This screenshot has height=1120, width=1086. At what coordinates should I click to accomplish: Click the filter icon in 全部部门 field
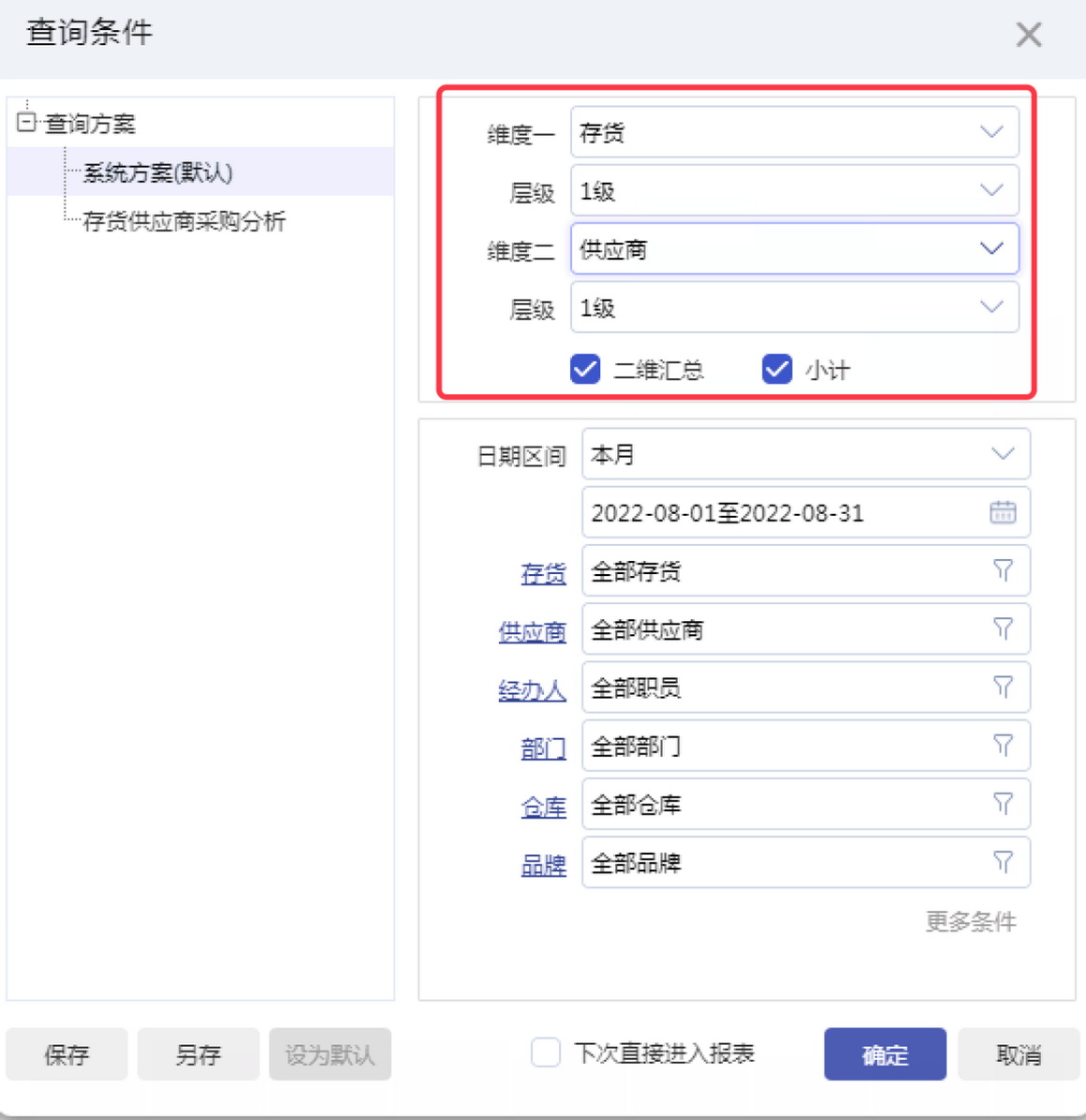[x=1003, y=746]
